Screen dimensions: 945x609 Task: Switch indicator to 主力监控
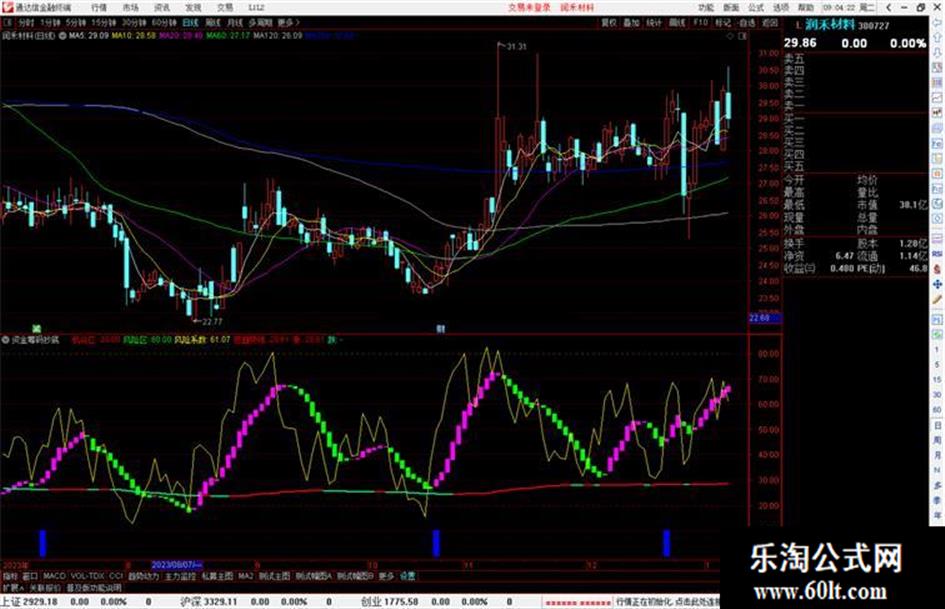pos(180,576)
